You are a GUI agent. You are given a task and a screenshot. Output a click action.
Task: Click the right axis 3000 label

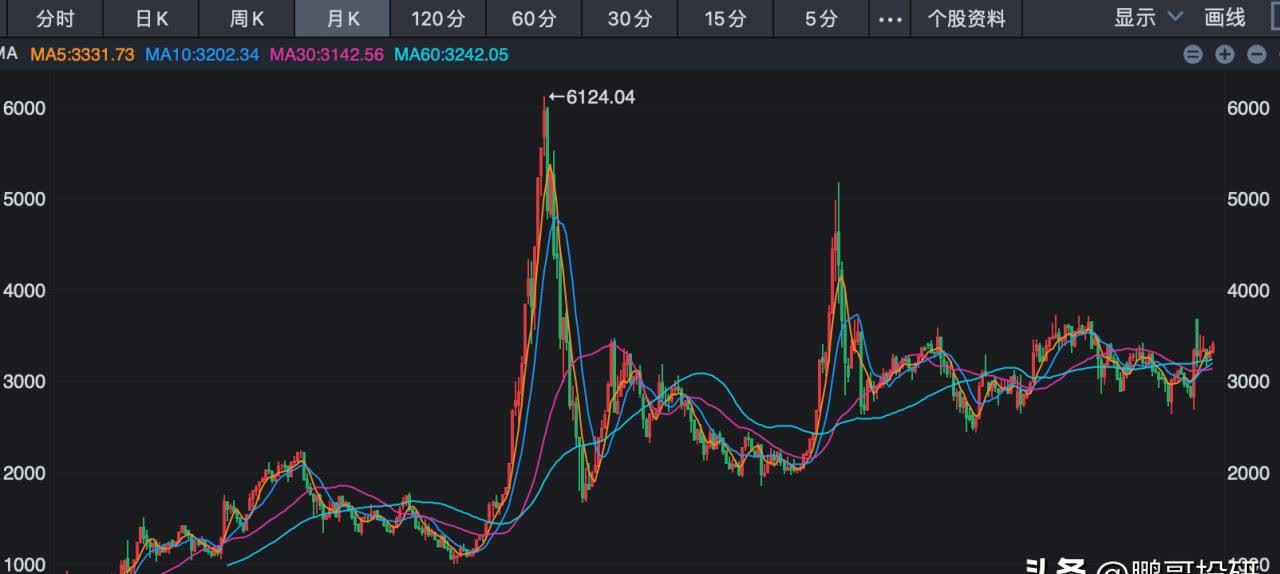[1248, 382]
